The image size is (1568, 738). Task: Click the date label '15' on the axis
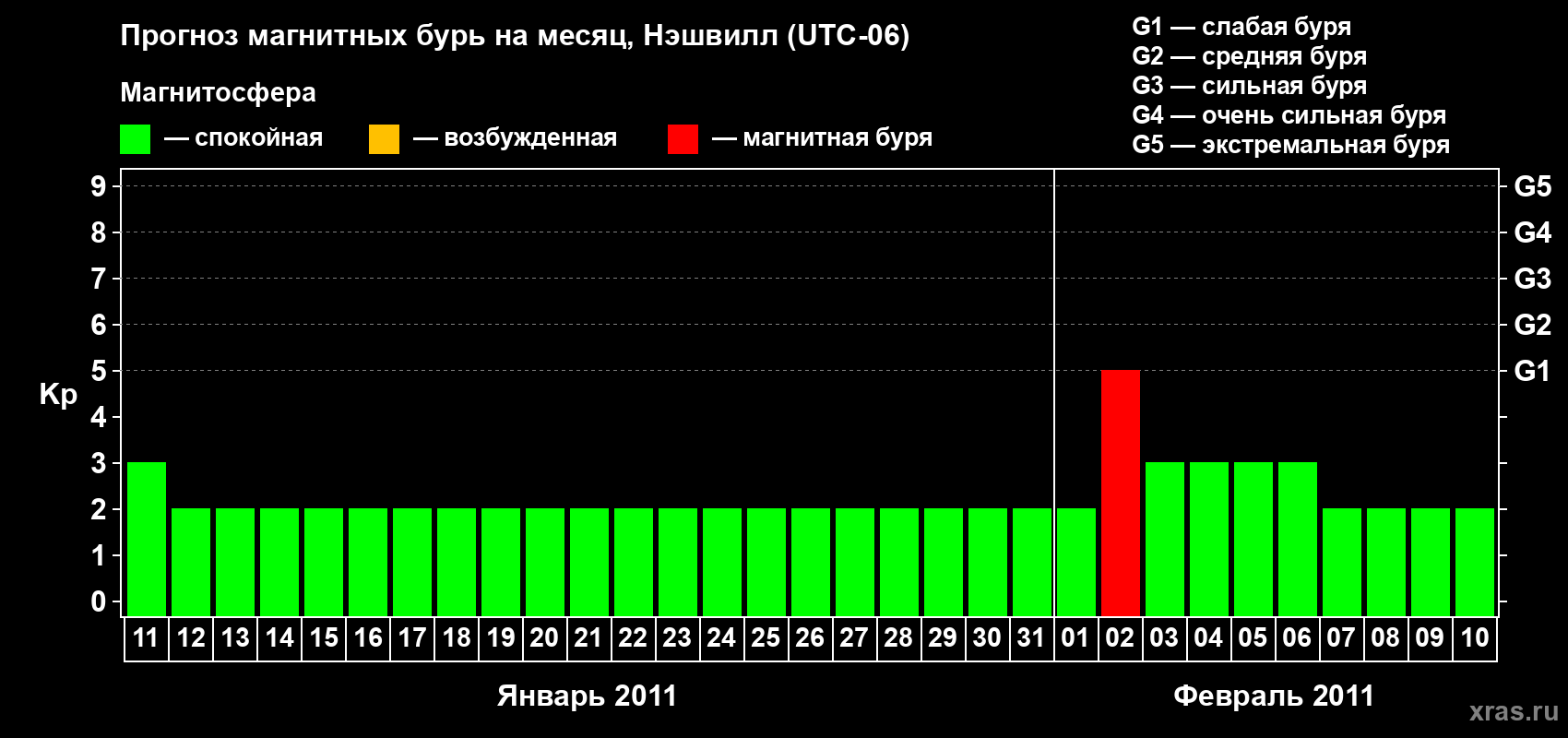[x=324, y=637]
